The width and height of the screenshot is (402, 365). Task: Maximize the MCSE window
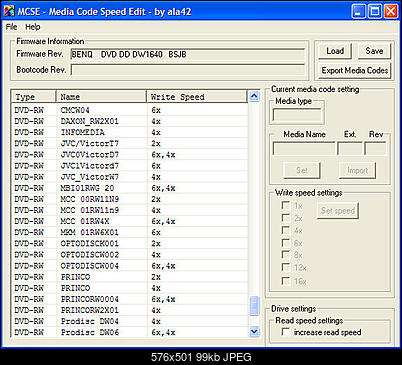(x=374, y=12)
